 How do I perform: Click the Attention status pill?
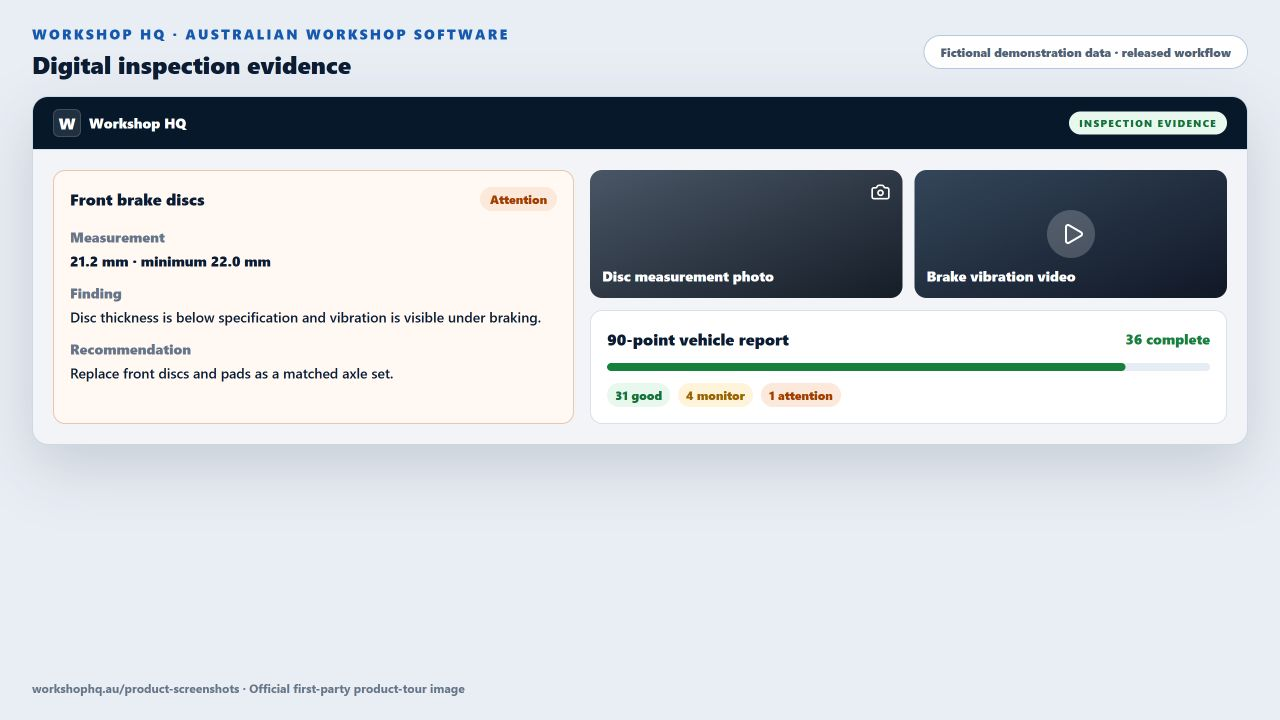(518, 199)
